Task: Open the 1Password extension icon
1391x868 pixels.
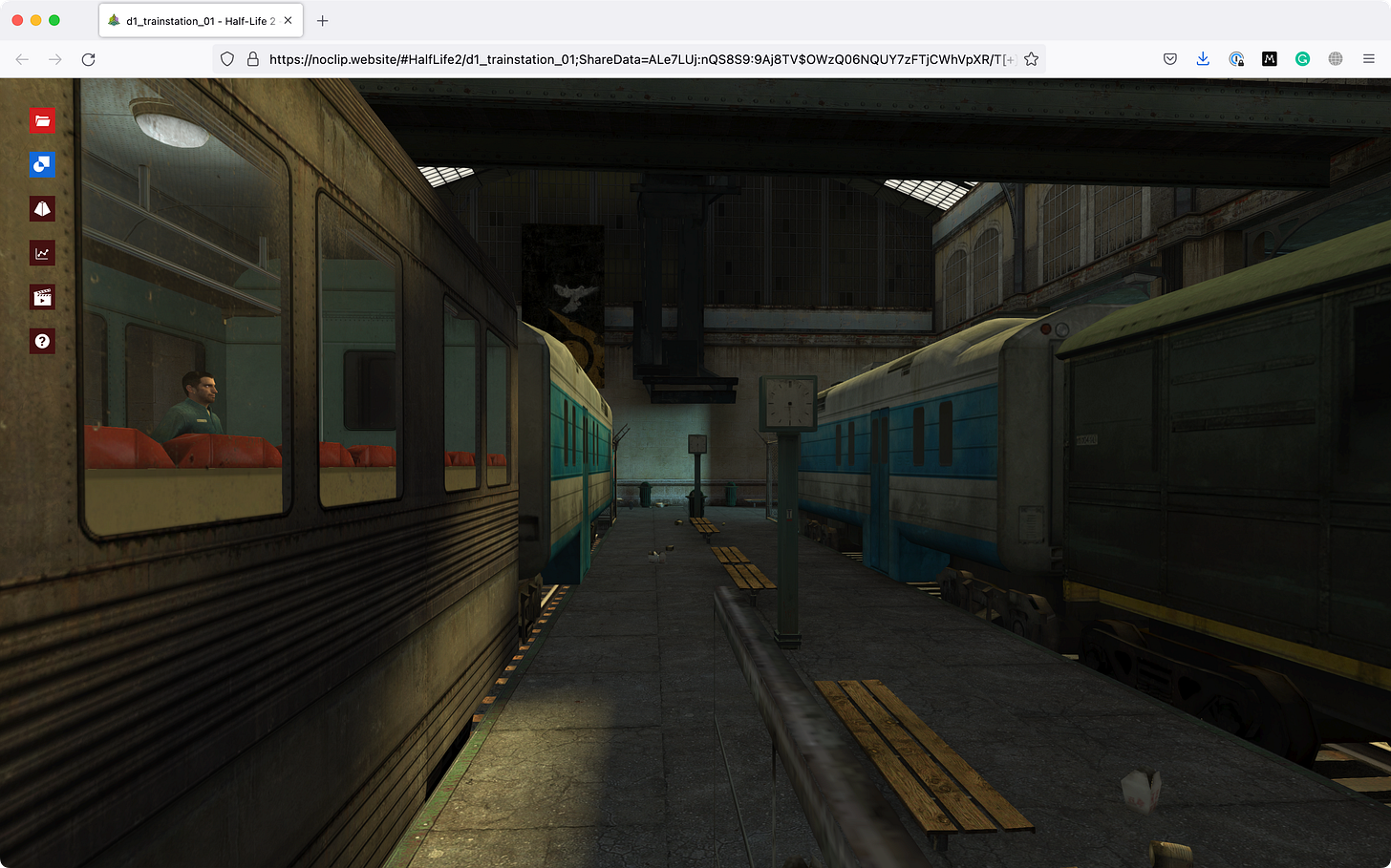Action: click(1236, 59)
